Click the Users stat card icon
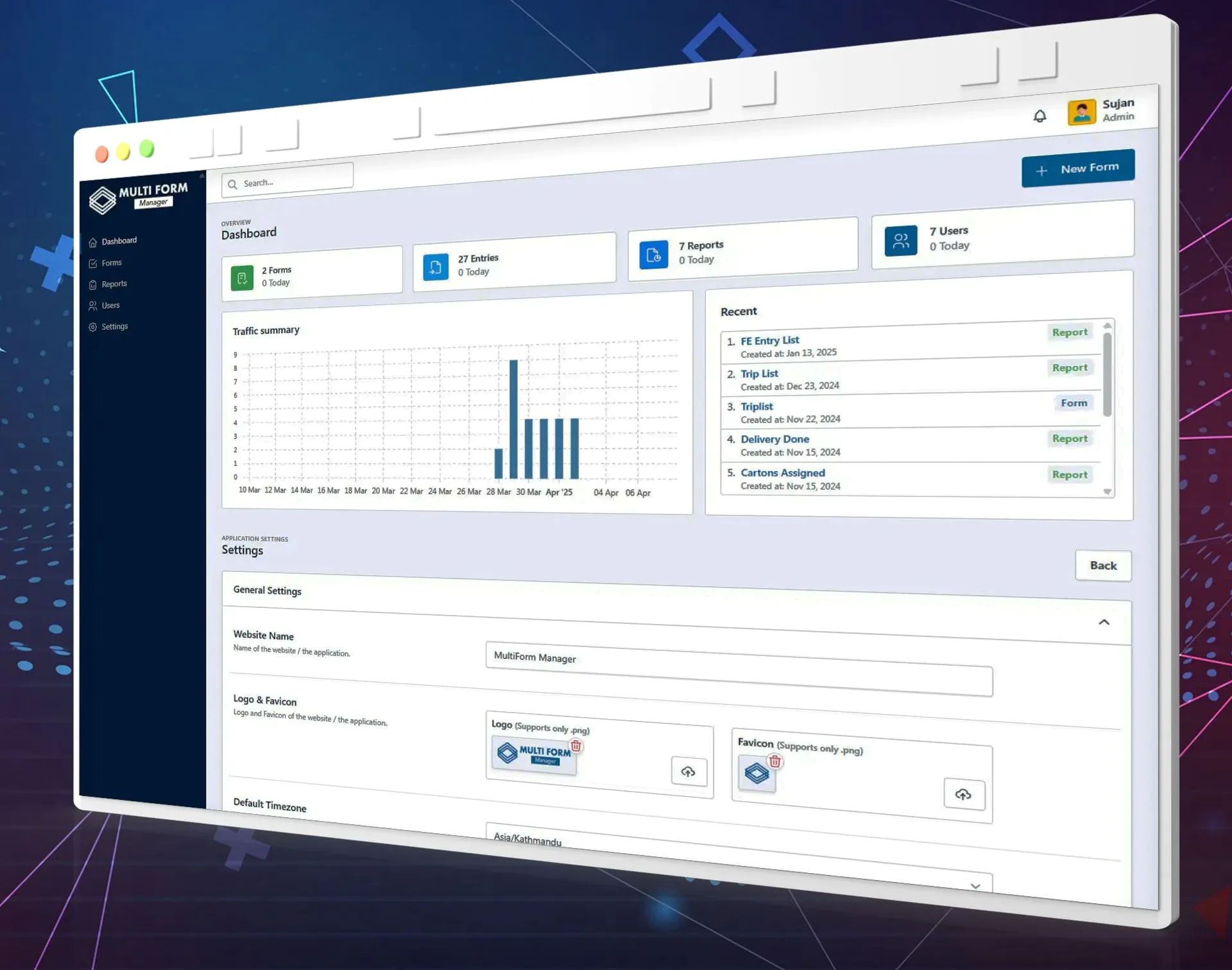The width and height of the screenshot is (1232, 970). 900,241
